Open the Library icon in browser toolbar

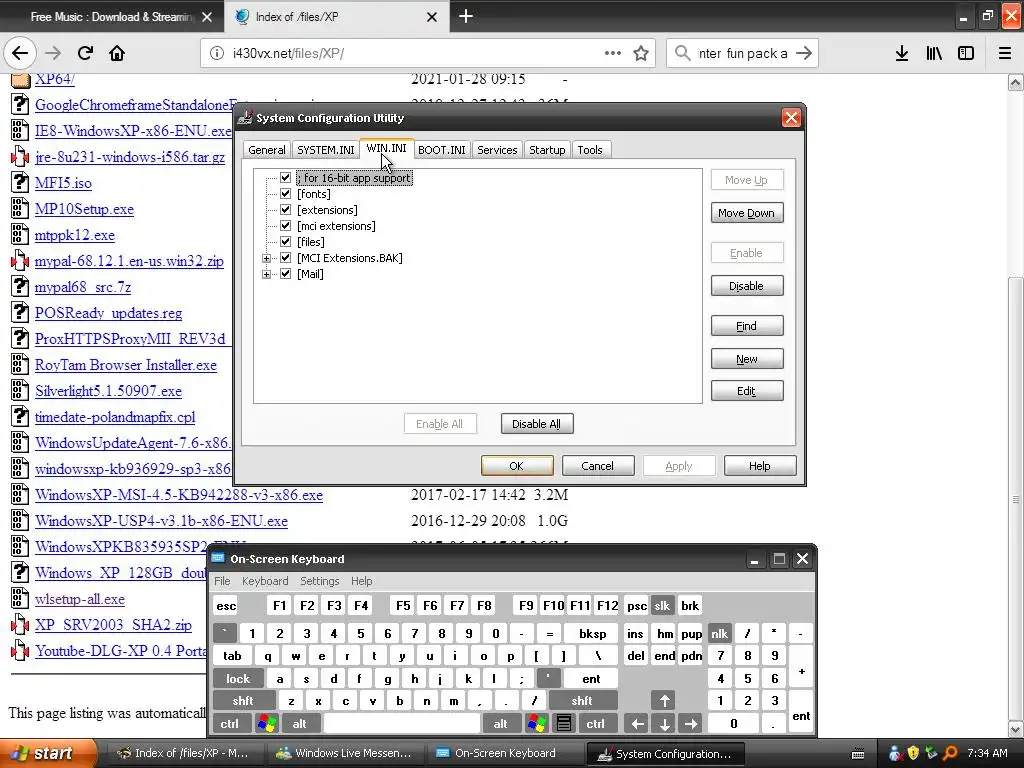point(934,53)
